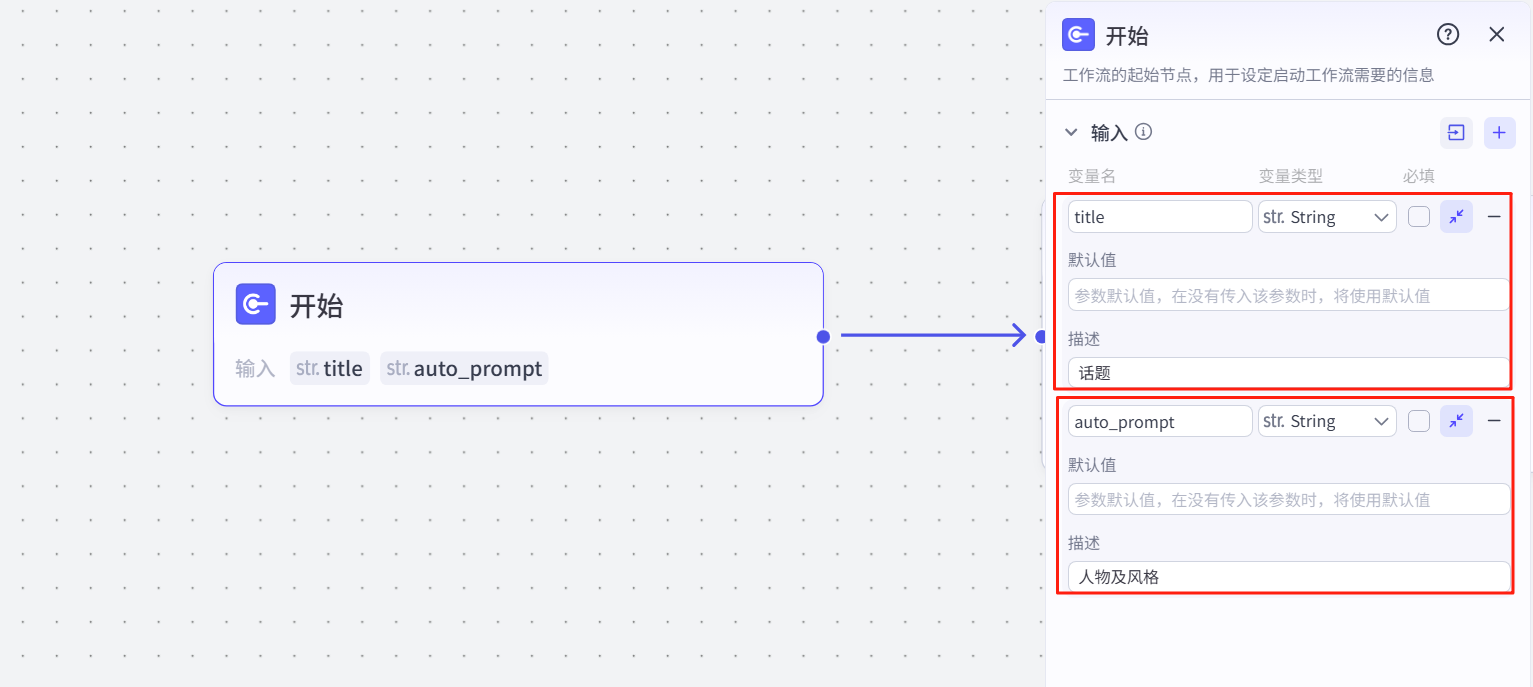Screen dimensions: 1533x687
Task: Click the help question mark icon
Action: (x=1448, y=35)
